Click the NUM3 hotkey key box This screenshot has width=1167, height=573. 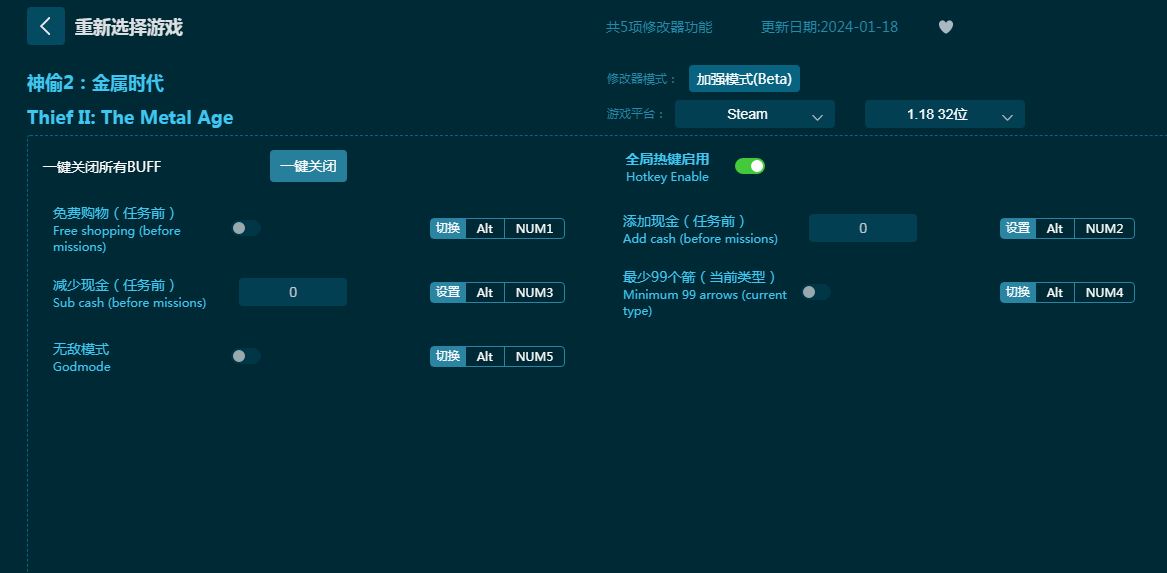point(534,292)
